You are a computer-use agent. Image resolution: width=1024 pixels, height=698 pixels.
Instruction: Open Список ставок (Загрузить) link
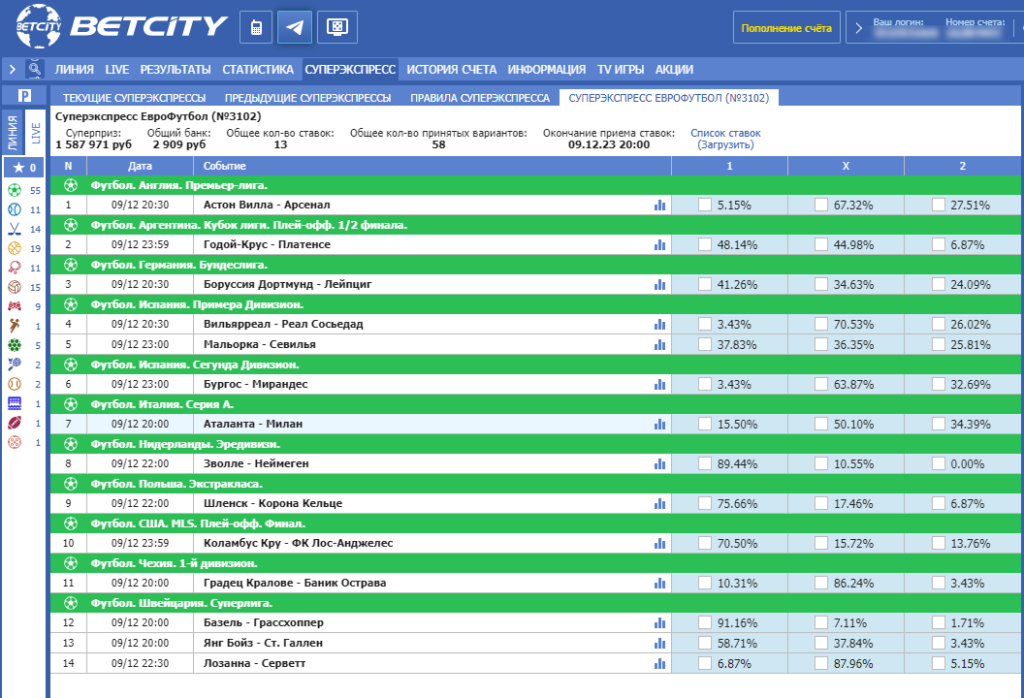(725, 138)
